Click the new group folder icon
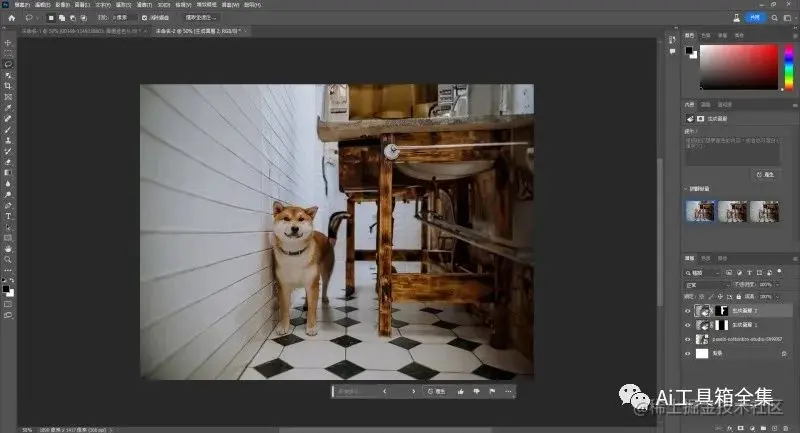This screenshot has width=800, height=433. coord(763,428)
